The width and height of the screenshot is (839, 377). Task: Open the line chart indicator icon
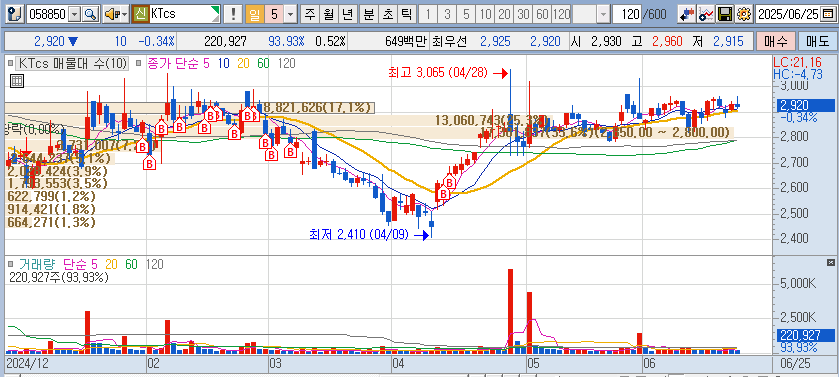pyautogui.click(x=706, y=14)
